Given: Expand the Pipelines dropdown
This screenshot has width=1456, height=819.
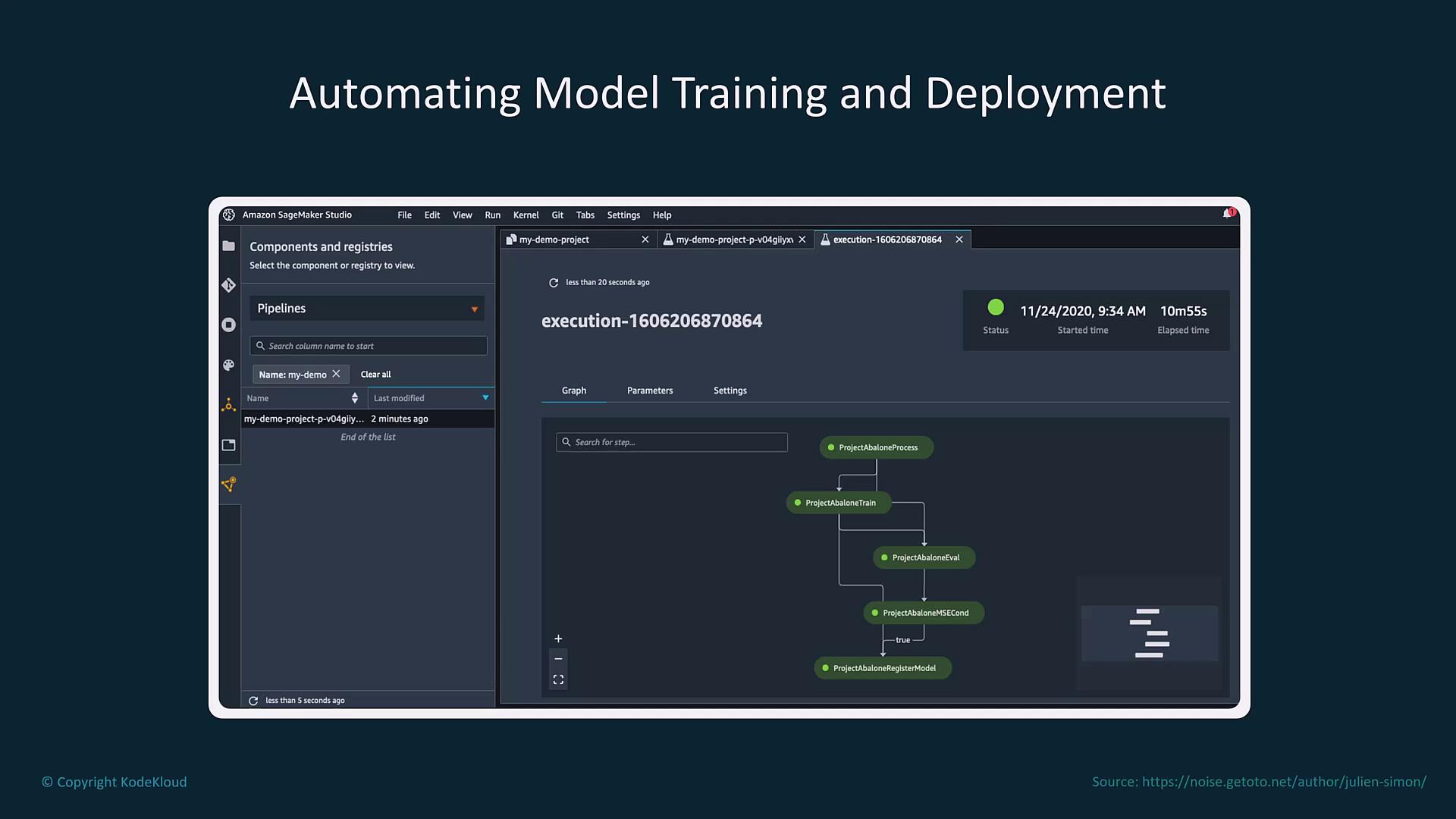Looking at the screenshot, I should tap(474, 309).
